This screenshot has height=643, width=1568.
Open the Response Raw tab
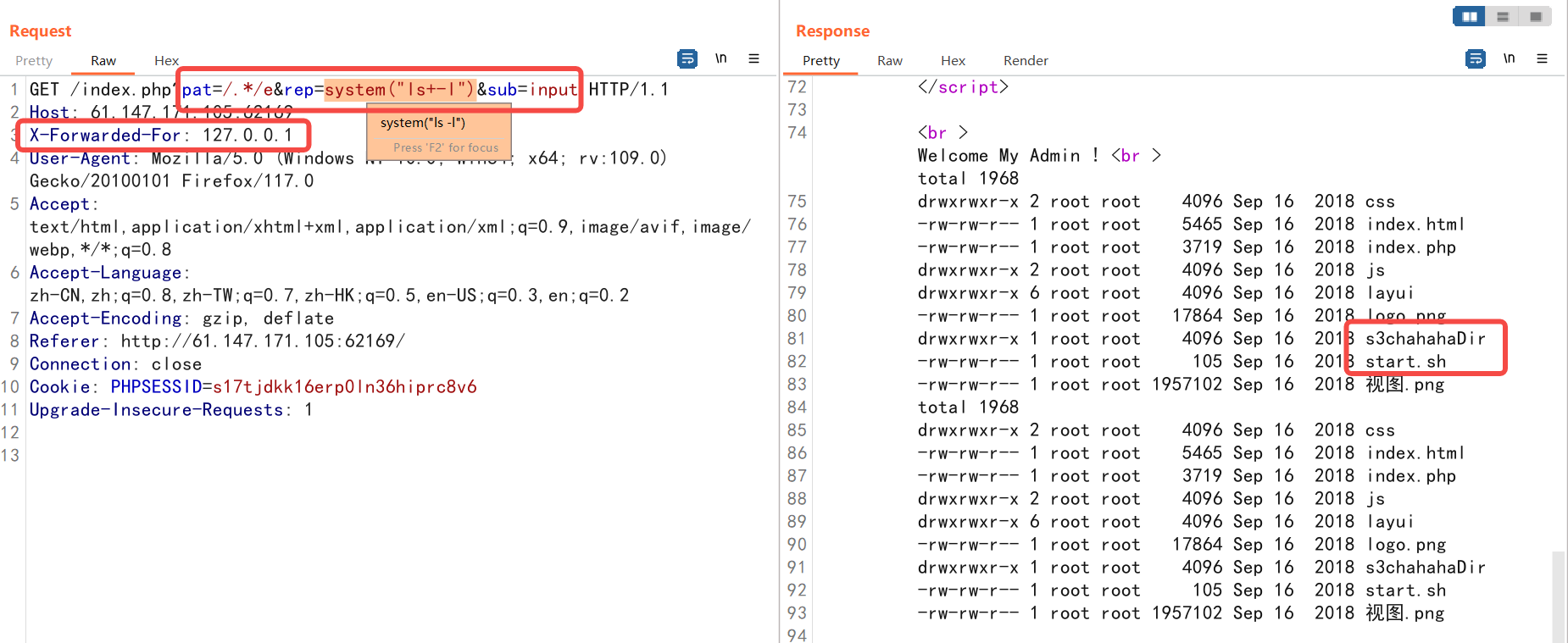tap(890, 61)
